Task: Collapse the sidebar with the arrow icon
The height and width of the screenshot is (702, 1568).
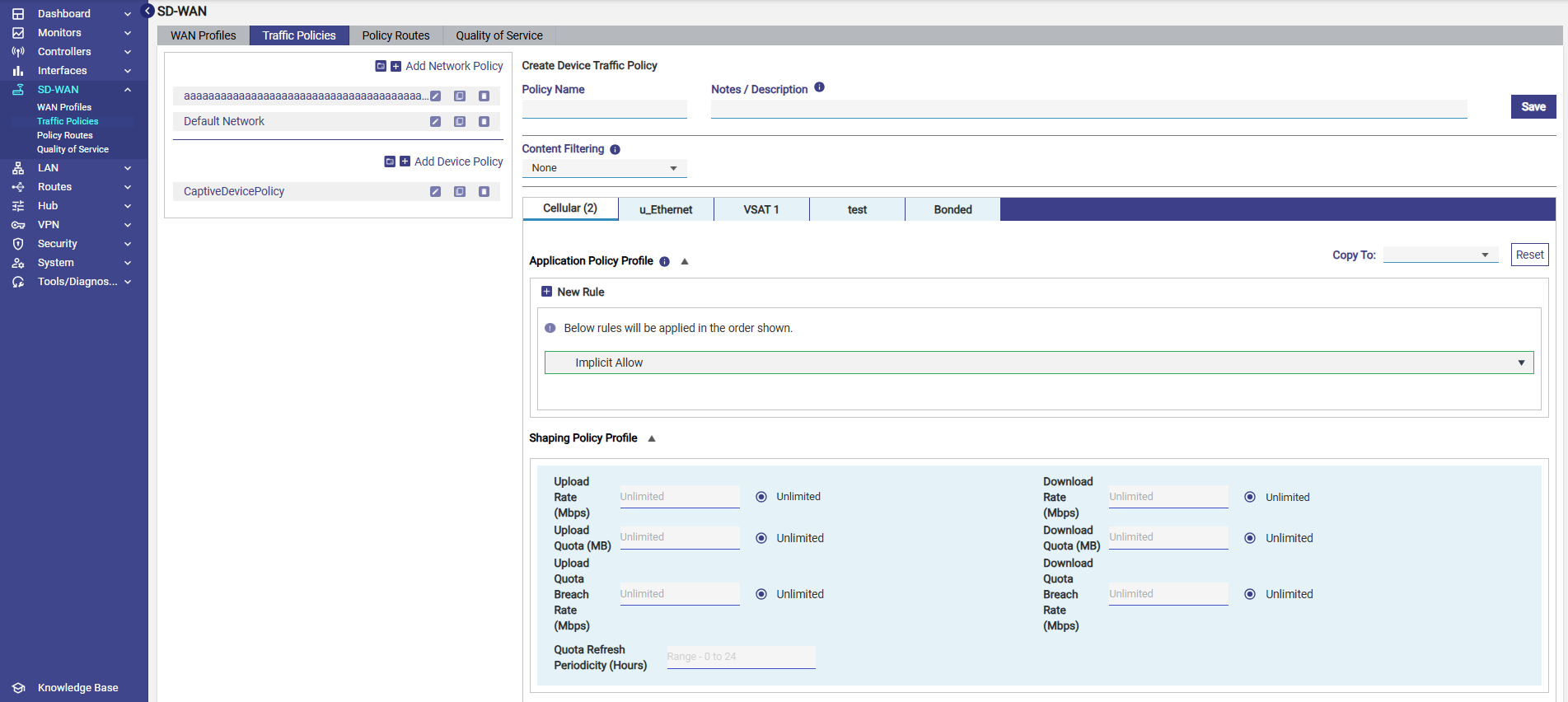Action: click(x=148, y=11)
